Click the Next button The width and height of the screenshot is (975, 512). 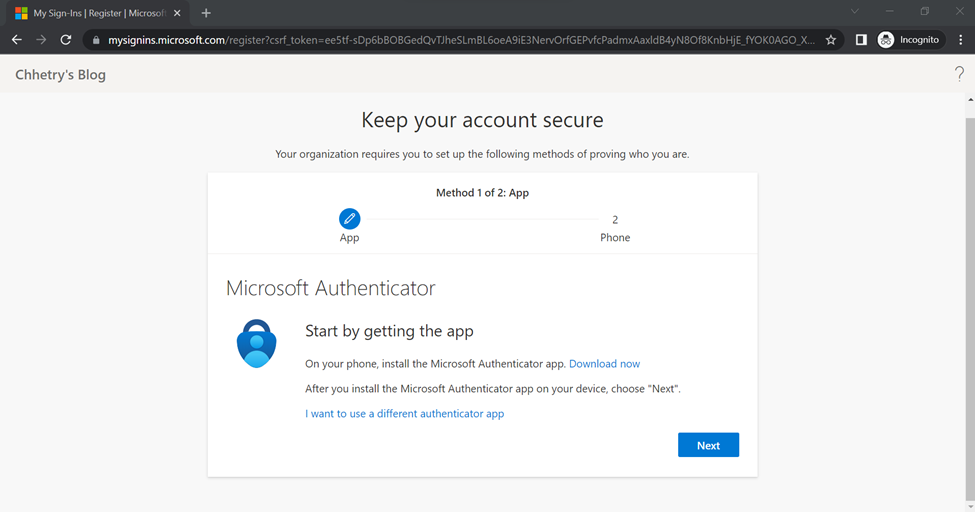point(708,445)
